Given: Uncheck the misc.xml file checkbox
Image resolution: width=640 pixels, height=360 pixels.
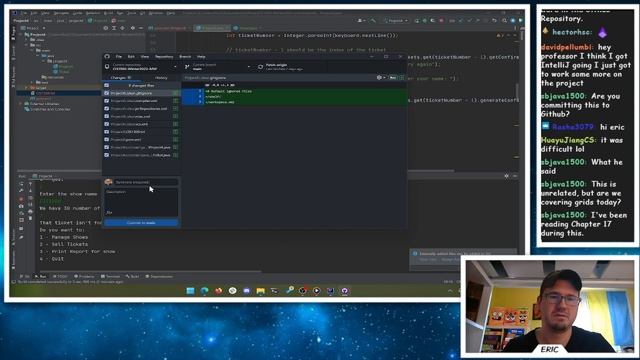Looking at the screenshot, I should click(107, 116).
